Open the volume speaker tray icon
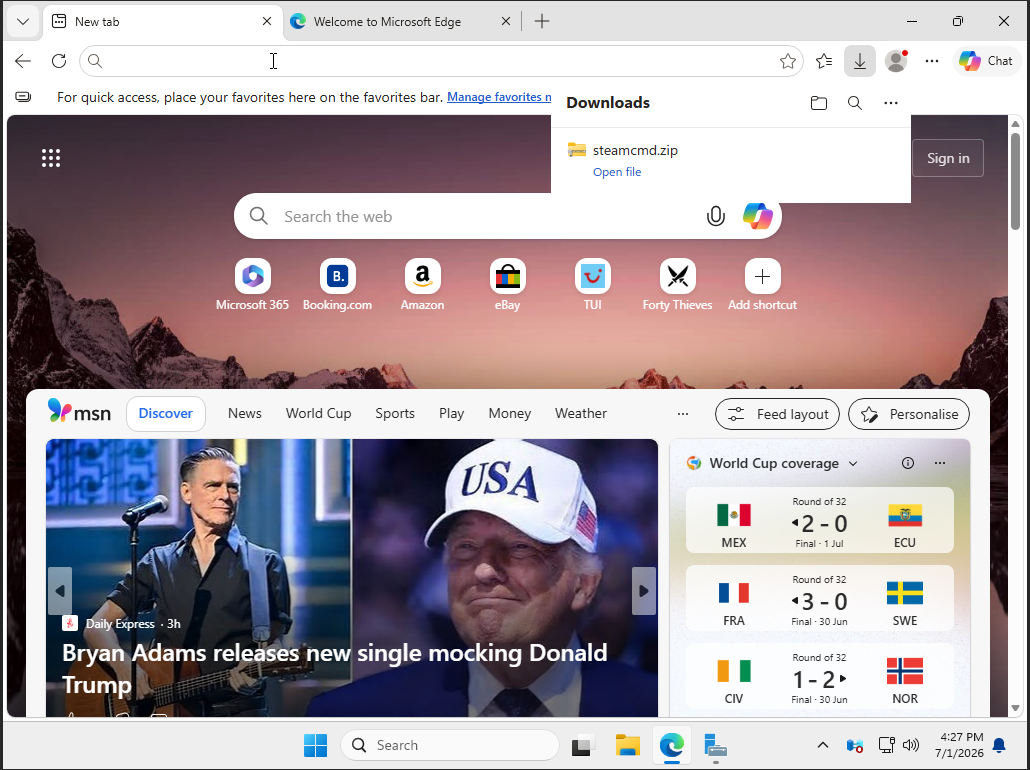The height and width of the screenshot is (770, 1030). point(910,745)
